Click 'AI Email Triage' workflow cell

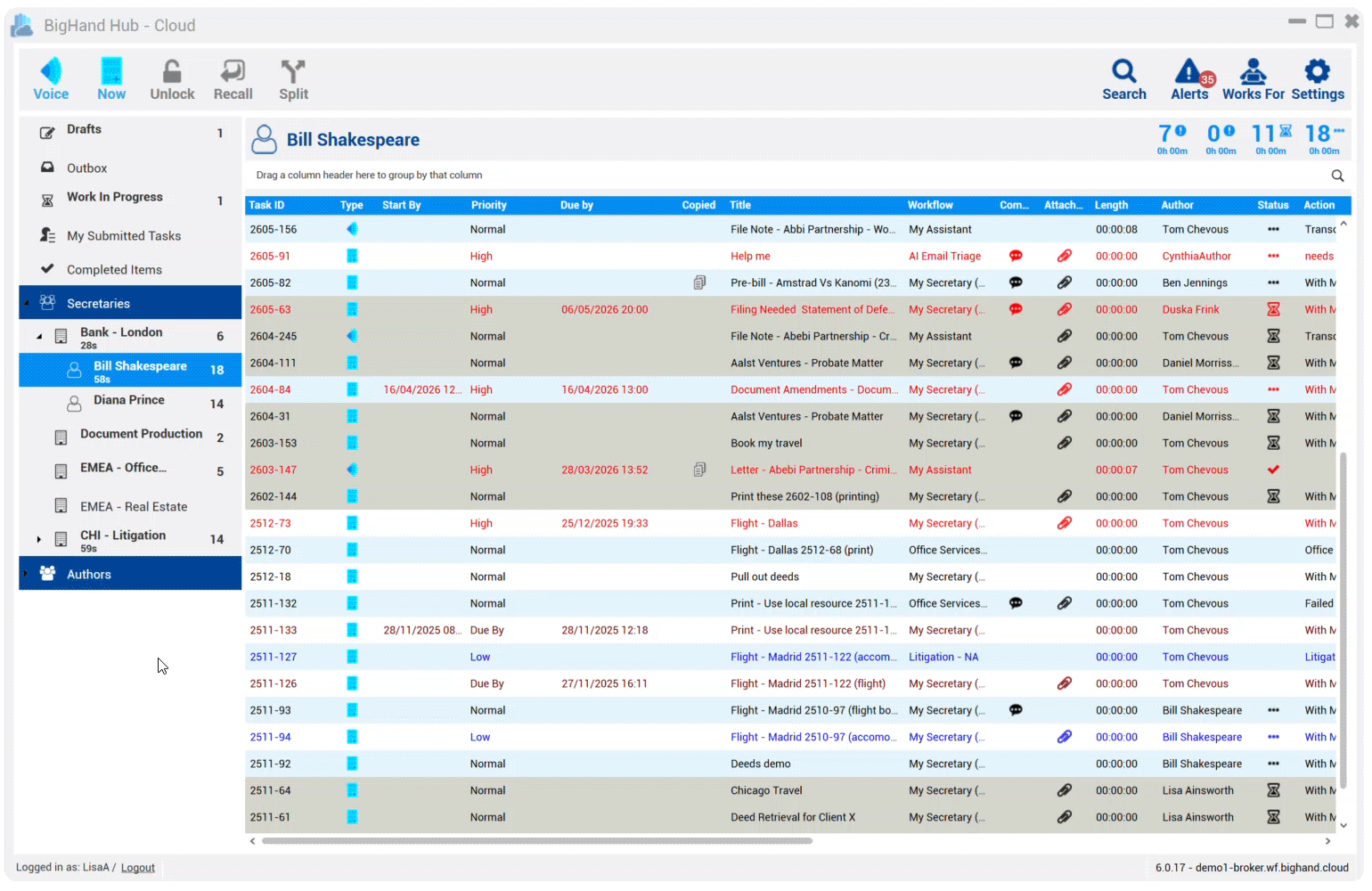tap(944, 256)
